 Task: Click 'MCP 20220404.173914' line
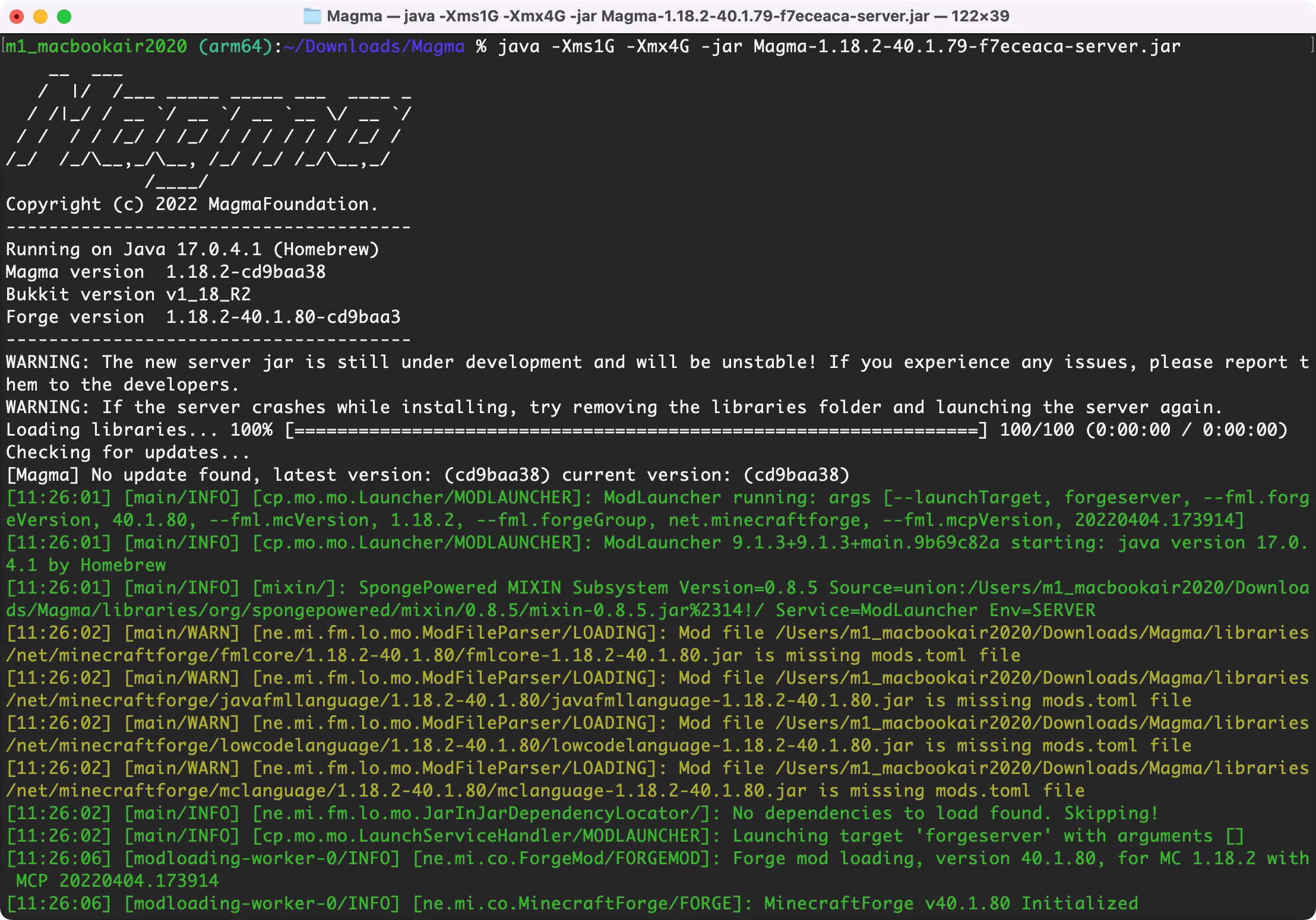(118, 881)
